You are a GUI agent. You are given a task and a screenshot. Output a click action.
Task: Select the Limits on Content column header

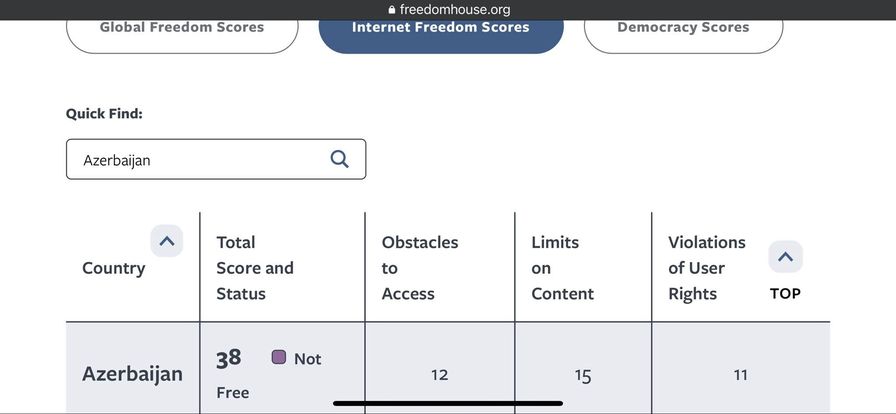(562, 268)
